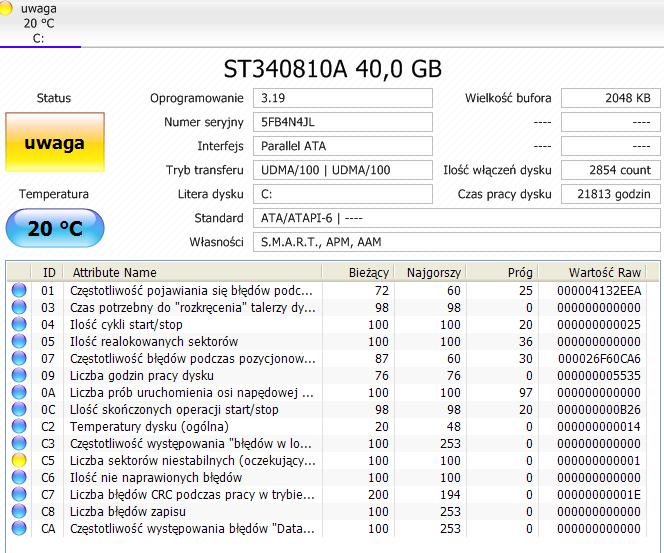This screenshot has width=664, height=553.
Task: Click blue status icon for attribute C3
Action: pyautogui.click(x=19, y=443)
